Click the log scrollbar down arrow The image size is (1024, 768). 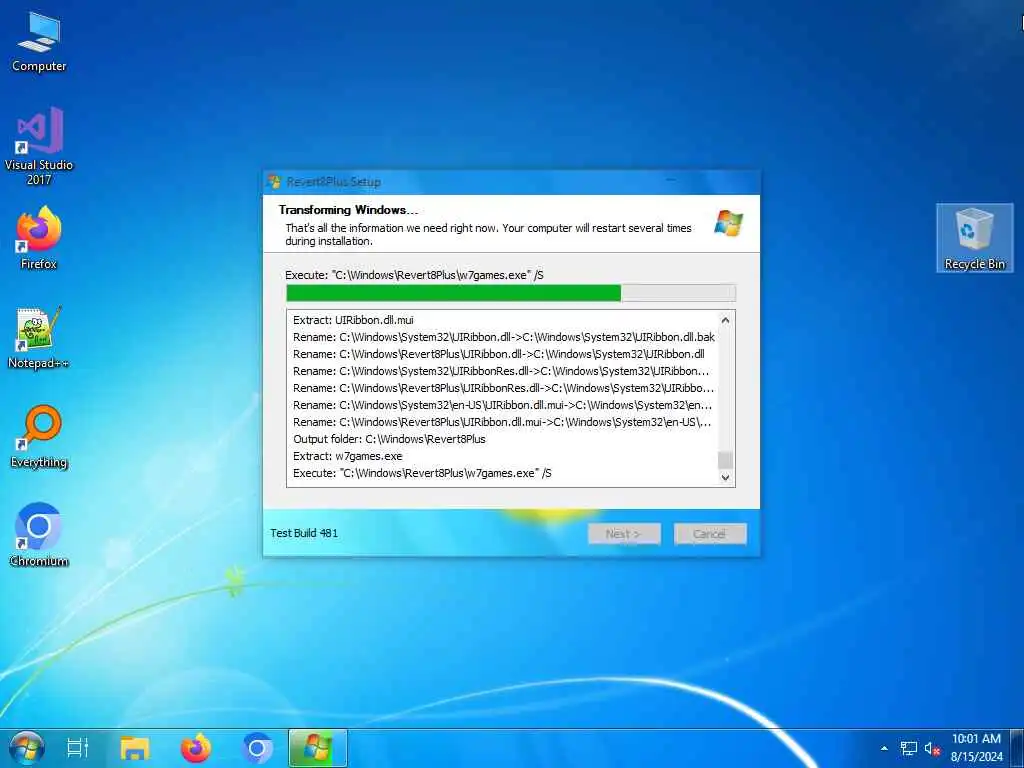[725, 477]
